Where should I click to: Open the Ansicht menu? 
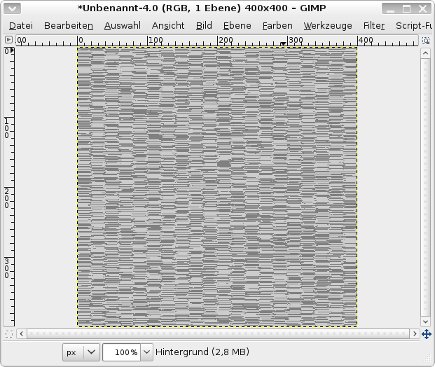click(168, 26)
